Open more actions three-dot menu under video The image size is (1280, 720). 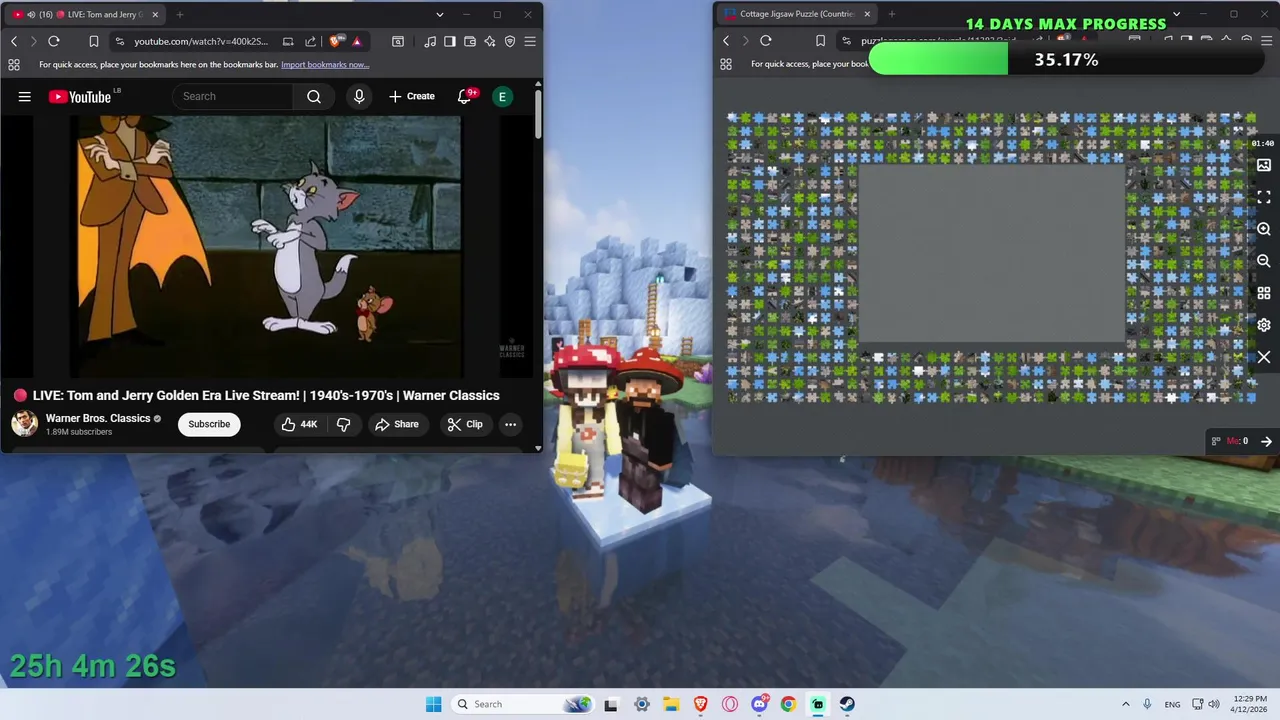point(510,424)
